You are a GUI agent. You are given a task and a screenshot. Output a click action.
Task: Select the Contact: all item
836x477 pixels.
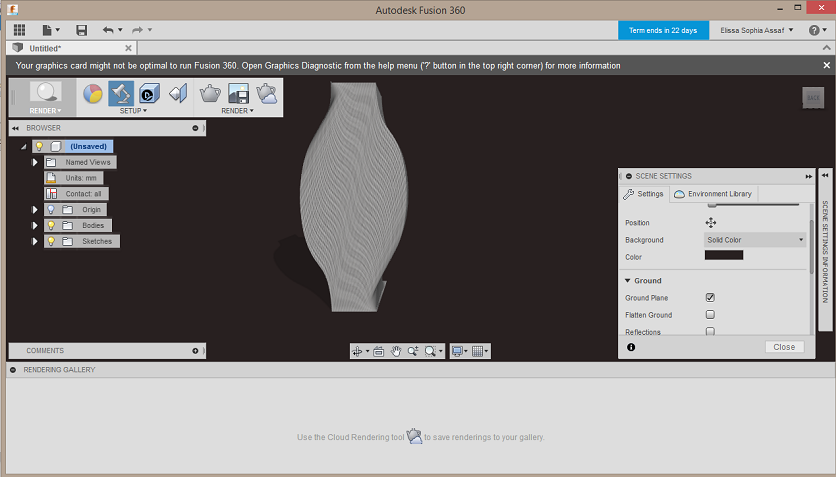pos(76,193)
